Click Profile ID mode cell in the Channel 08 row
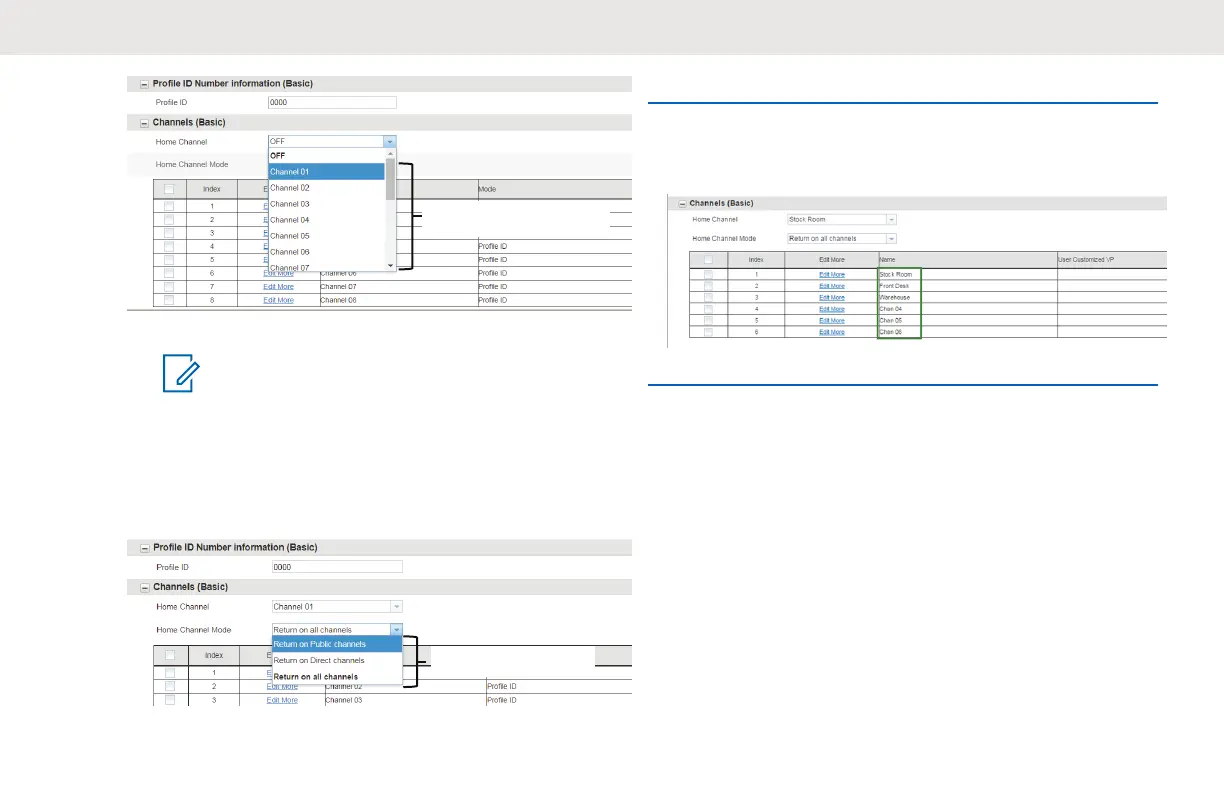 coord(555,300)
